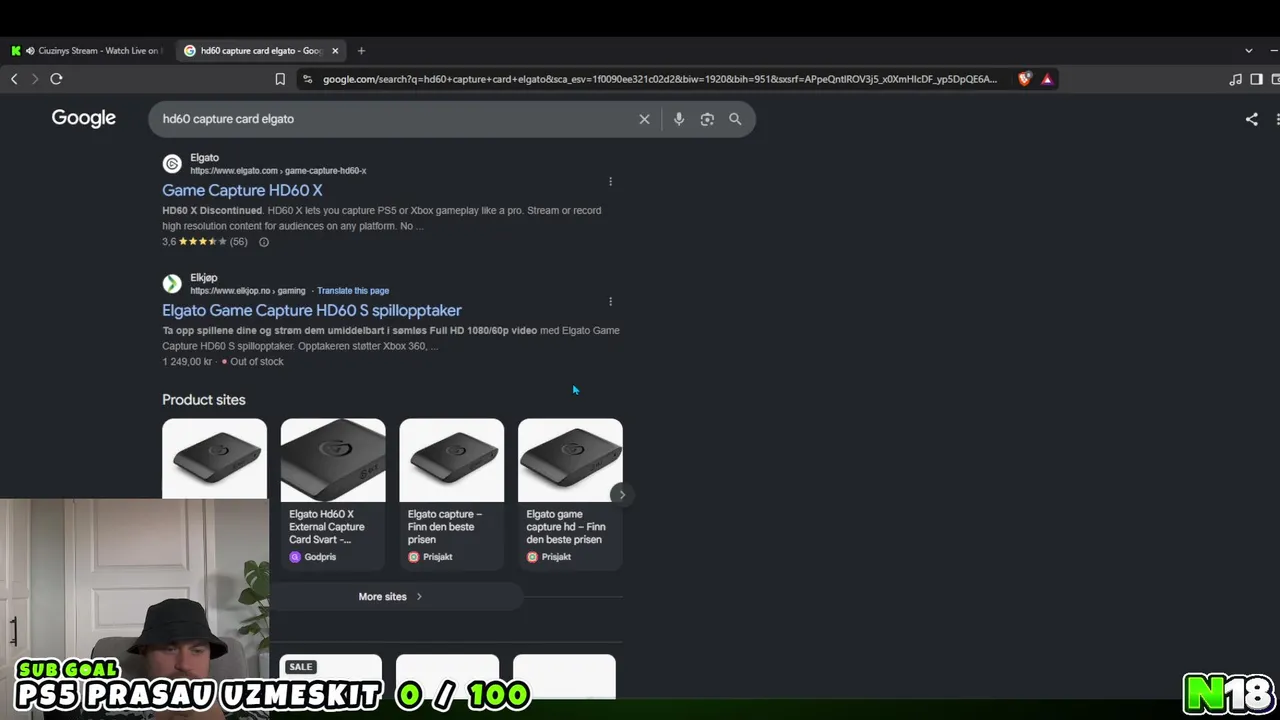The image size is (1280, 720).
Task: Search by image with Google Lens
Action: click(x=707, y=119)
